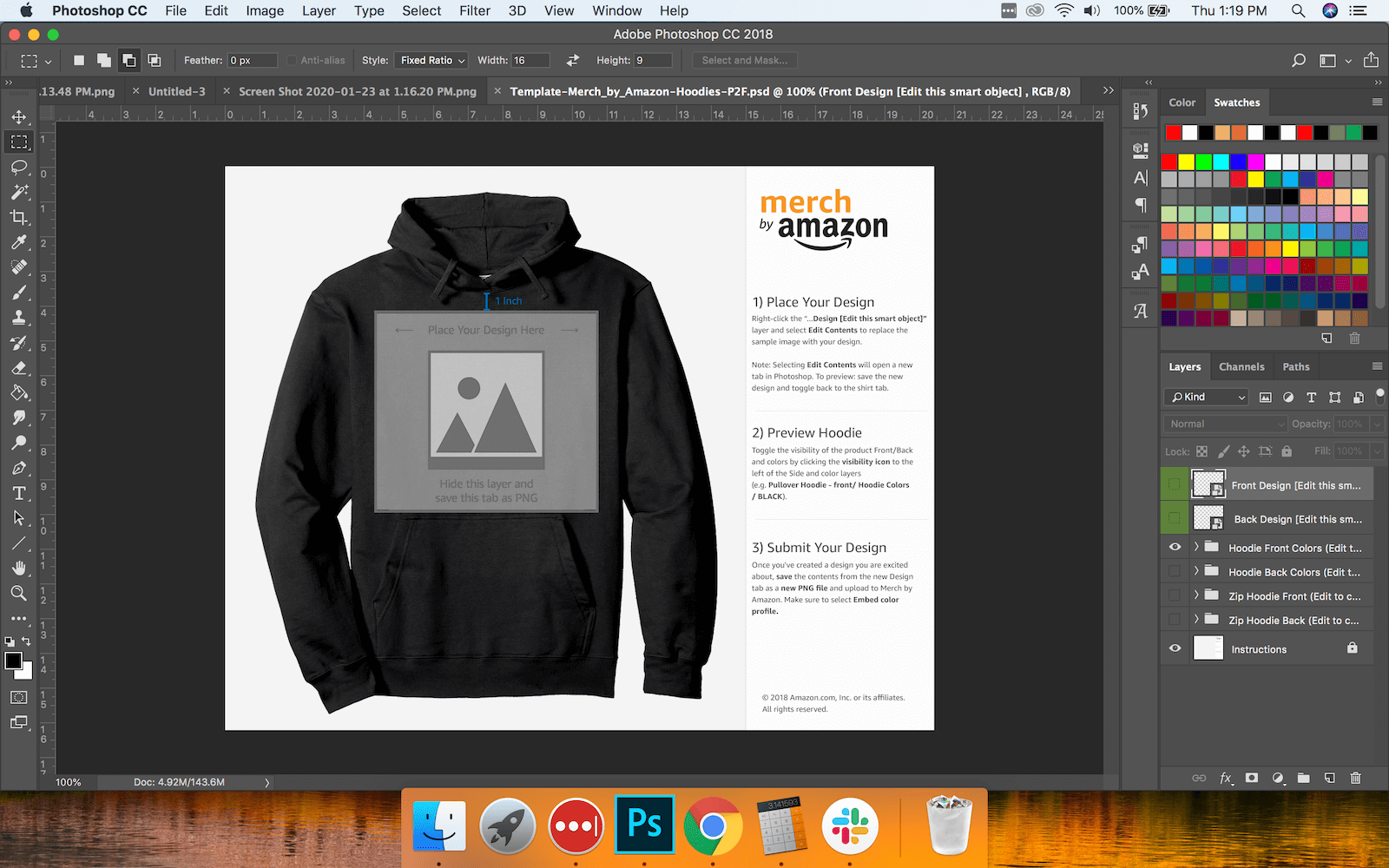Select the Clone Stamp tool

[x=19, y=318]
